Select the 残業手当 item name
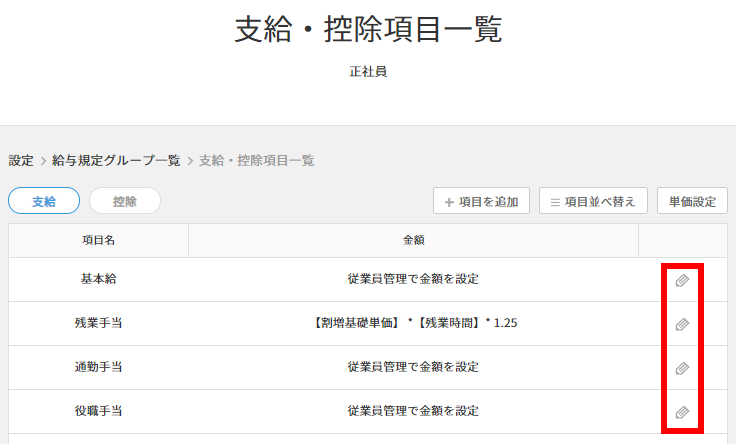This screenshot has height=444, width=736. click(99, 323)
